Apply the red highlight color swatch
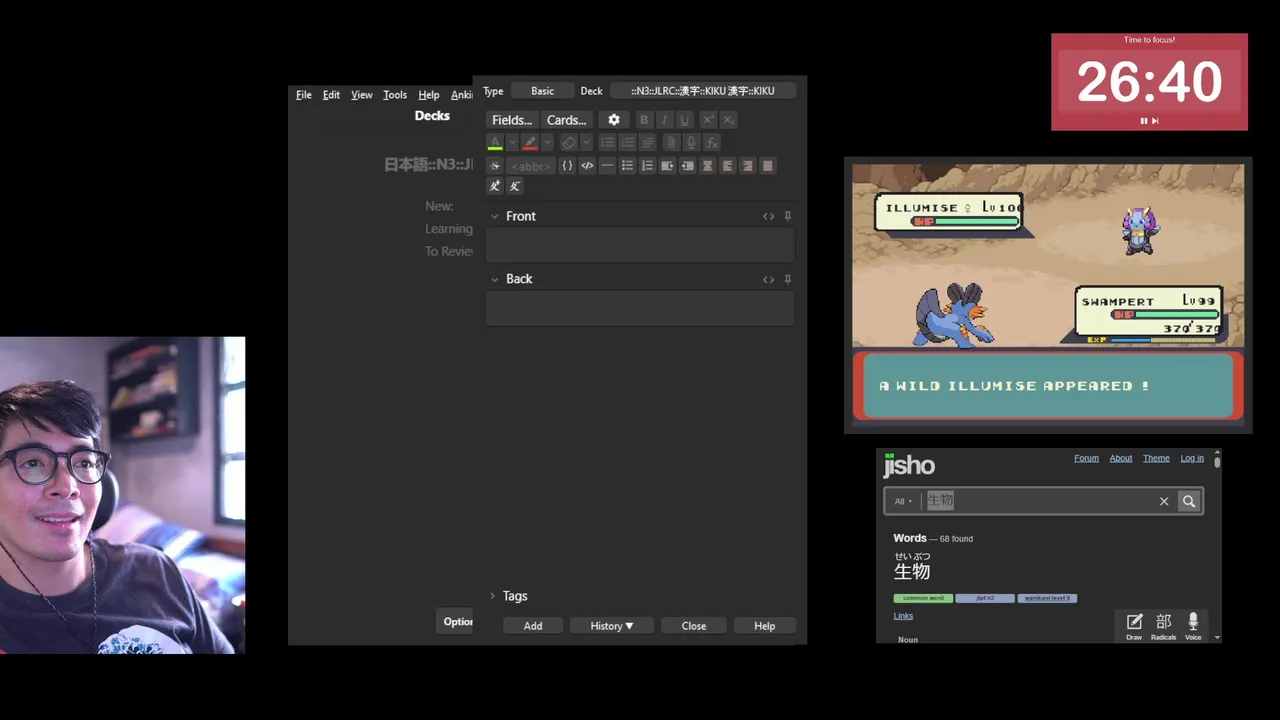Image resolution: width=1280 pixels, height=720 pixels. (x=530, y=143)
